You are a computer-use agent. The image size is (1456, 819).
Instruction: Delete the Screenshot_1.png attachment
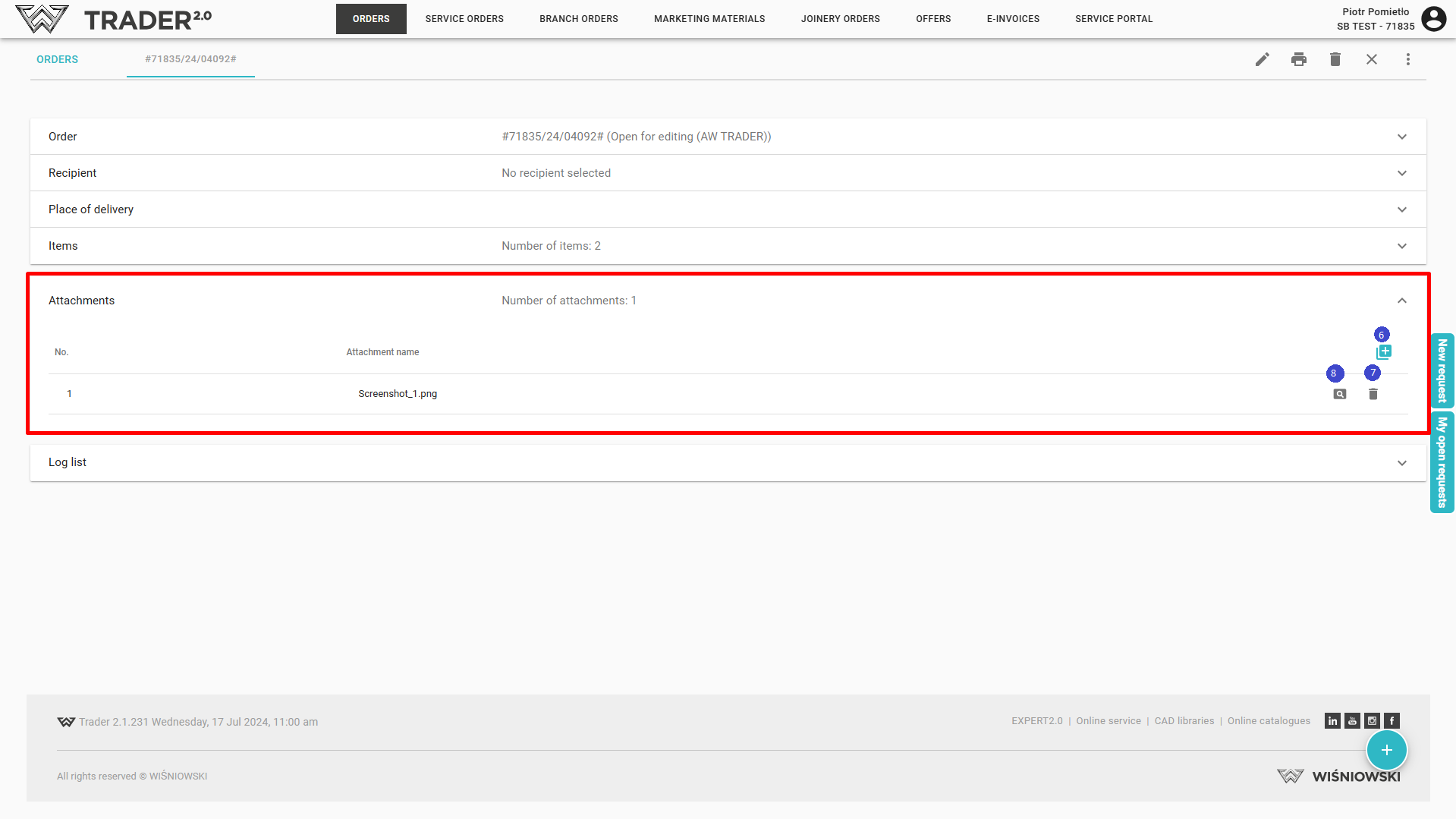tap(1373, 394)
